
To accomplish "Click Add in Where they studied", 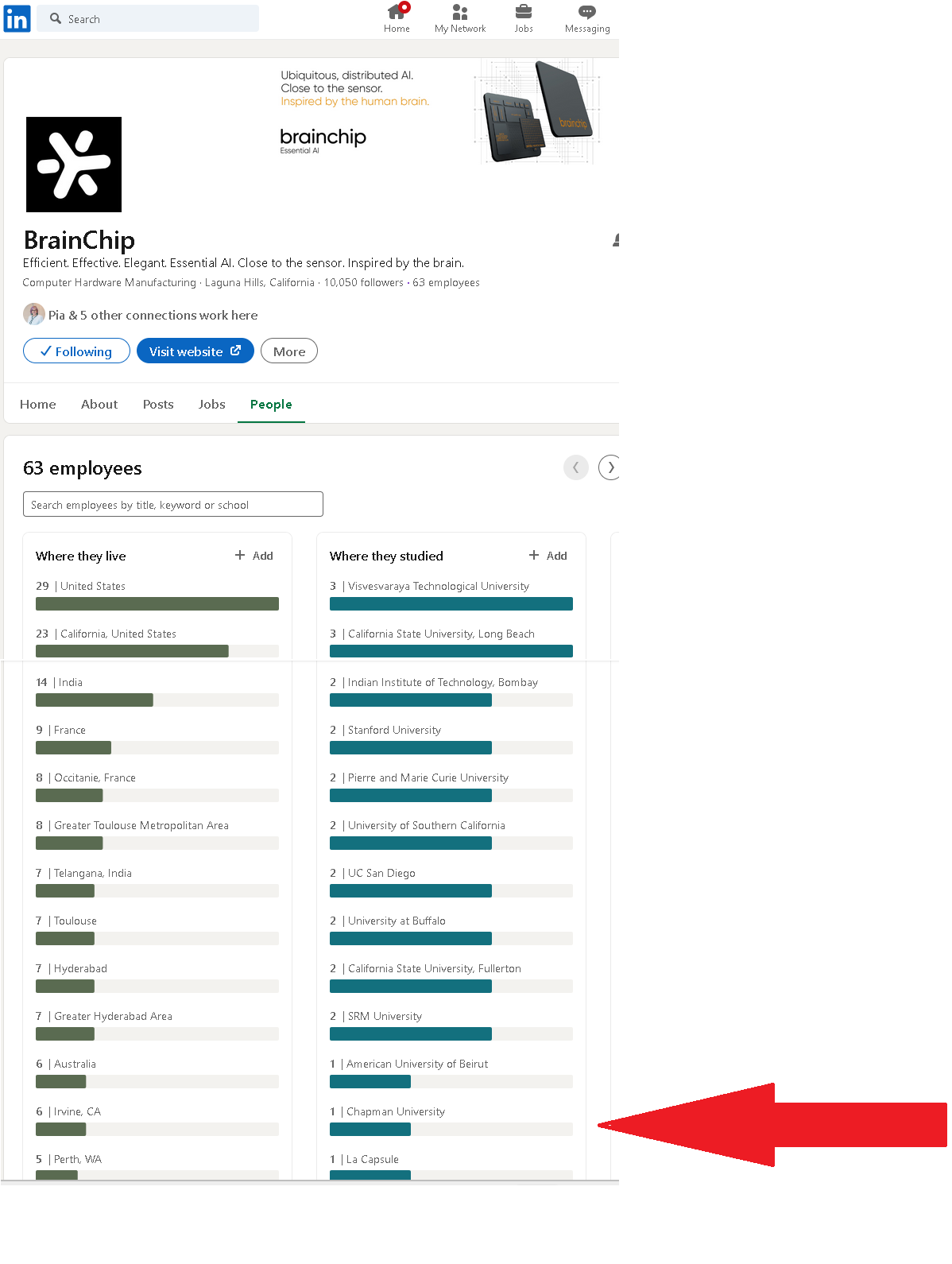I will click(x=548, y=556).
